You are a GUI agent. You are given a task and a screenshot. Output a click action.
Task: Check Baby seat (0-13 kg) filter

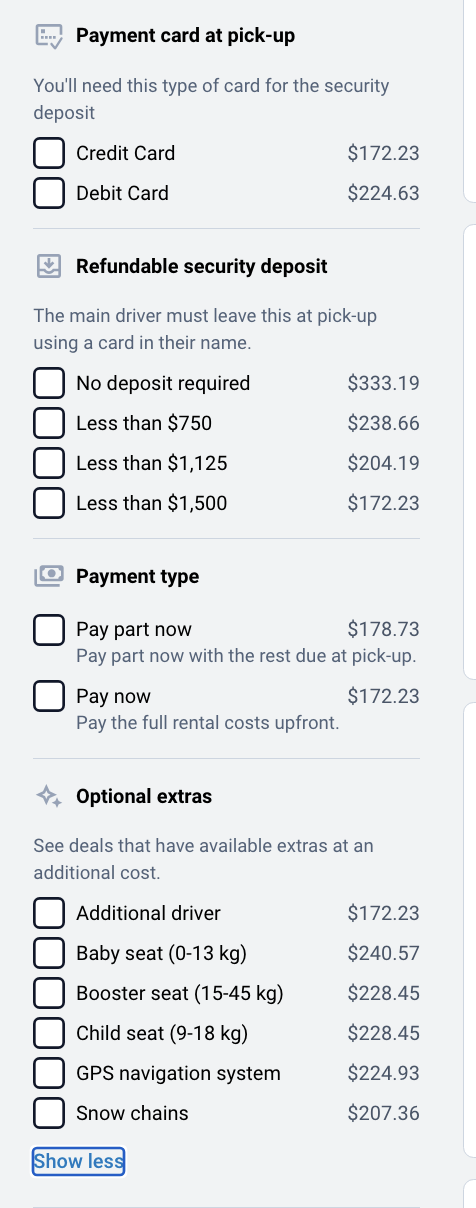point(49,953)
